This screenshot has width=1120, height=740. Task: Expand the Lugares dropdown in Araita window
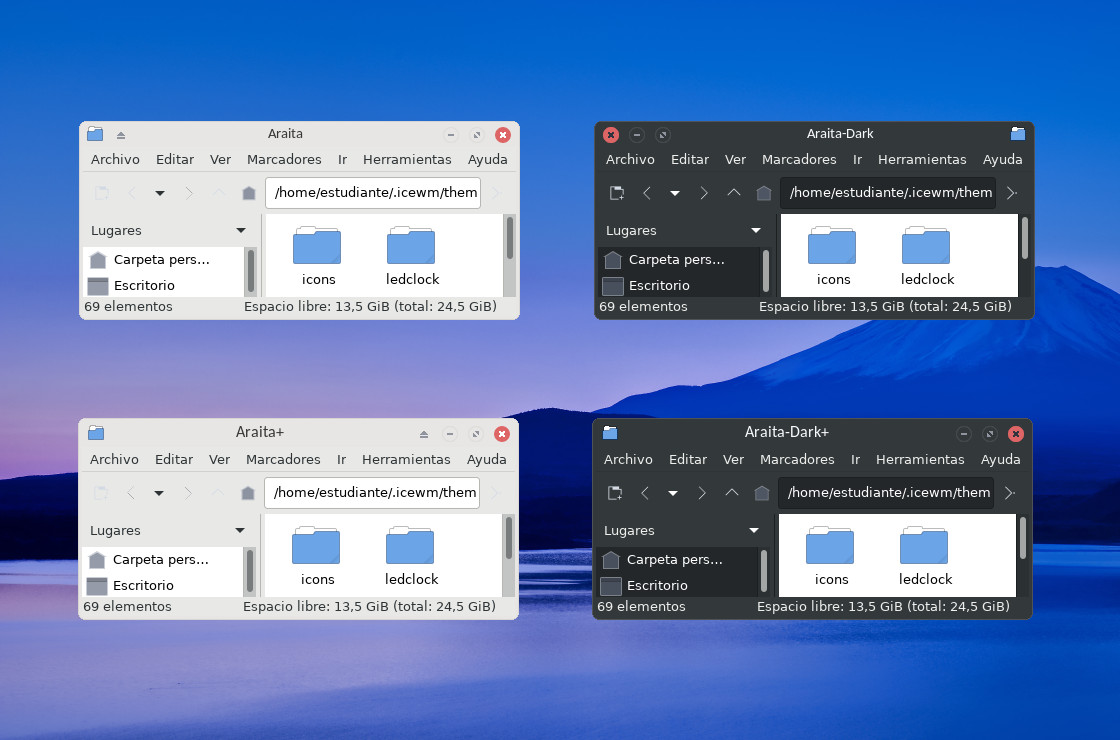coord(241,231)
